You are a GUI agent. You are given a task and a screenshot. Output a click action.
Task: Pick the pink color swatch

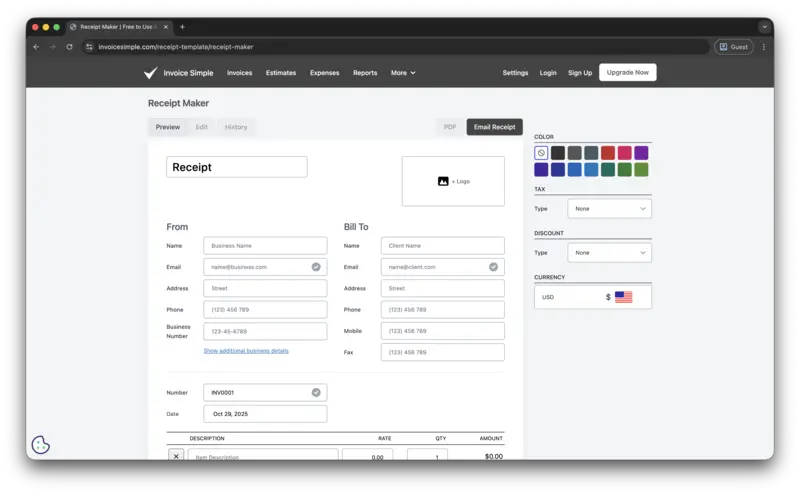pyautogui.click(x=624, y=153)
